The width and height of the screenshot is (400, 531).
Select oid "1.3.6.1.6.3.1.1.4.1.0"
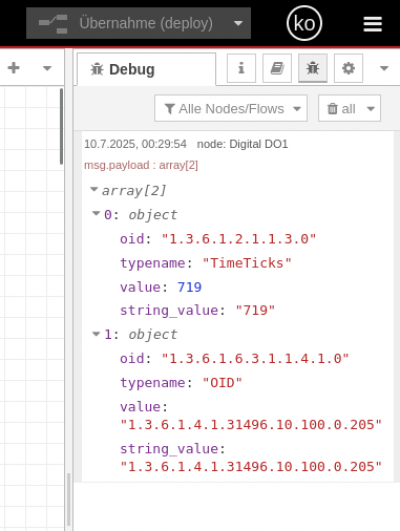pos(255,359)
